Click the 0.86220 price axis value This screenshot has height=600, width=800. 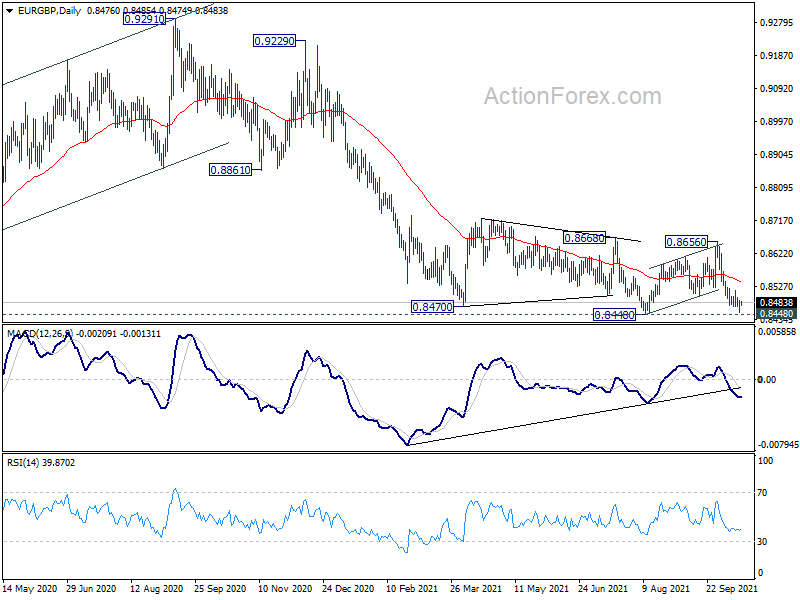777,254
